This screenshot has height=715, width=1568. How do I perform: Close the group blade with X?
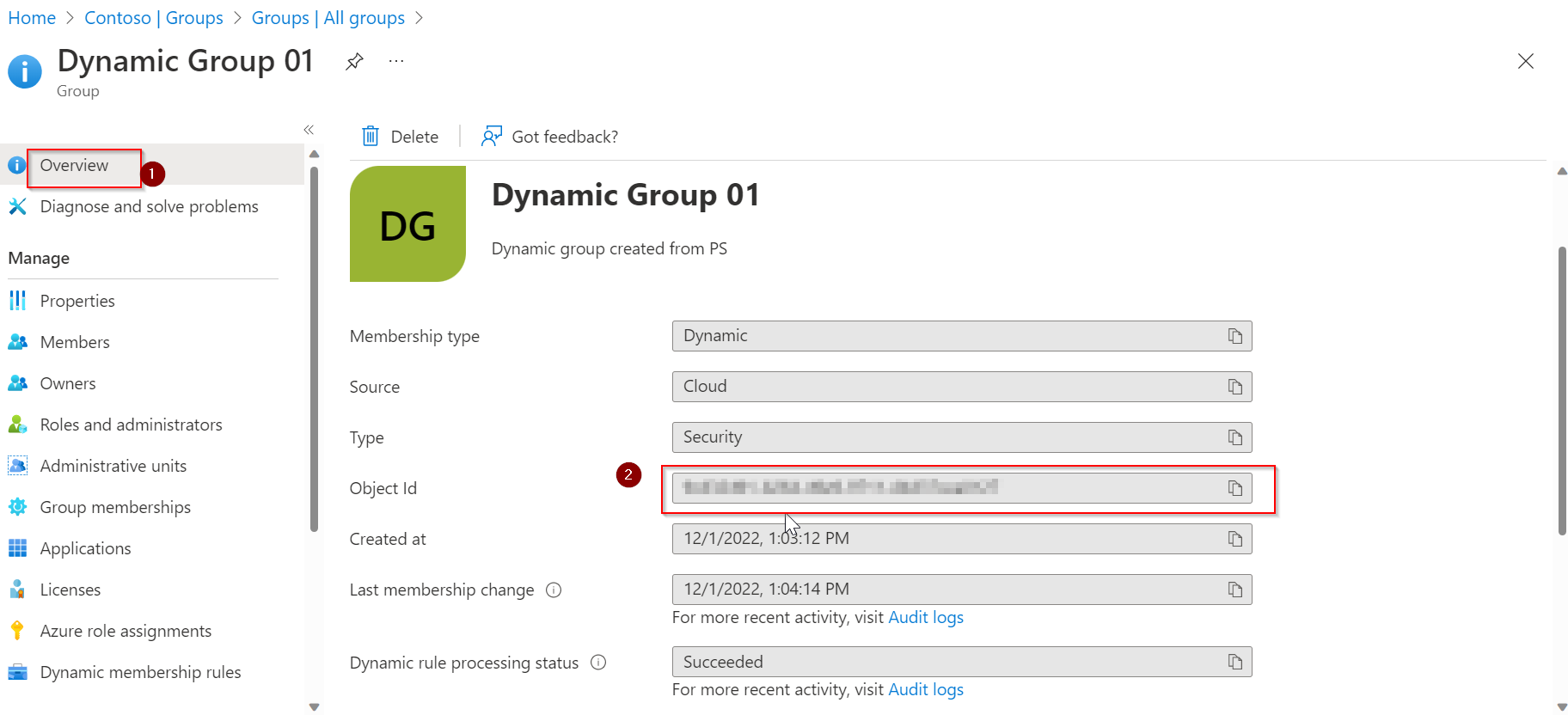(1526, 61)
